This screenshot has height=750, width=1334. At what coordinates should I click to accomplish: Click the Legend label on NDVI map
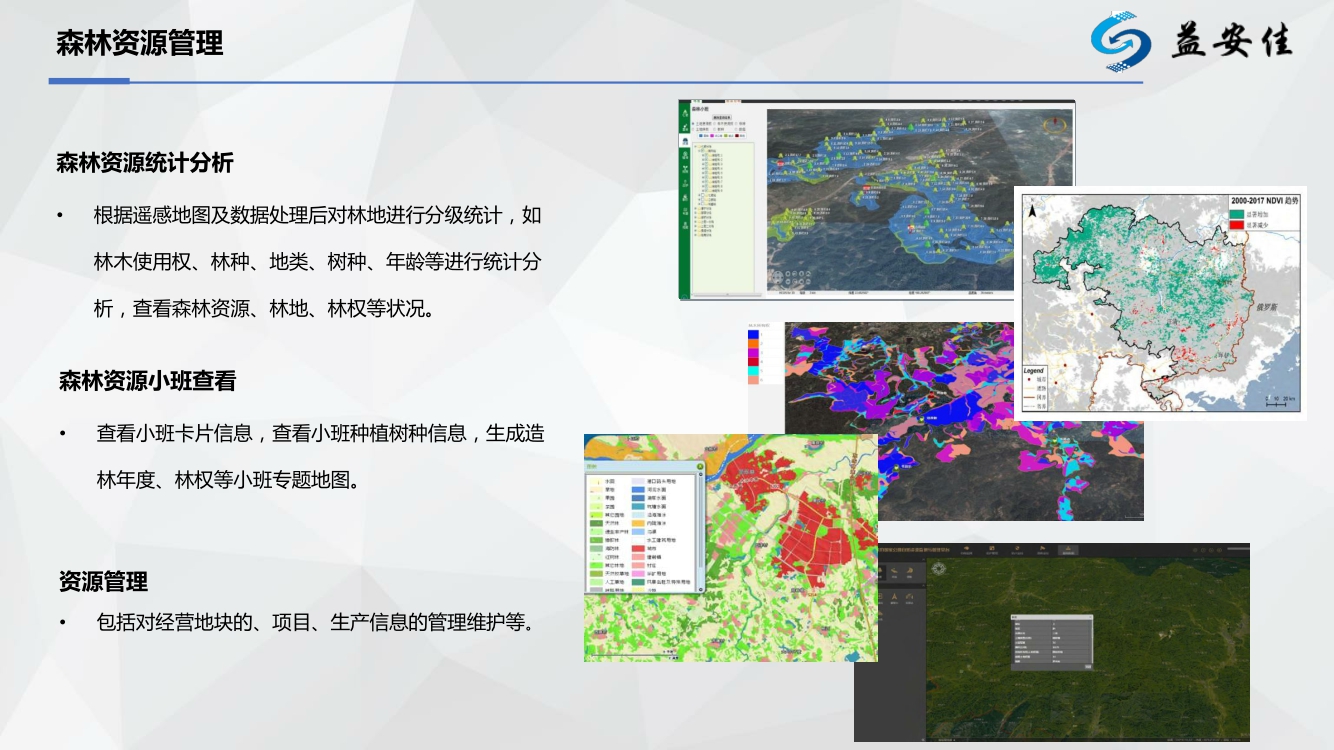[x=1034, y=370]
